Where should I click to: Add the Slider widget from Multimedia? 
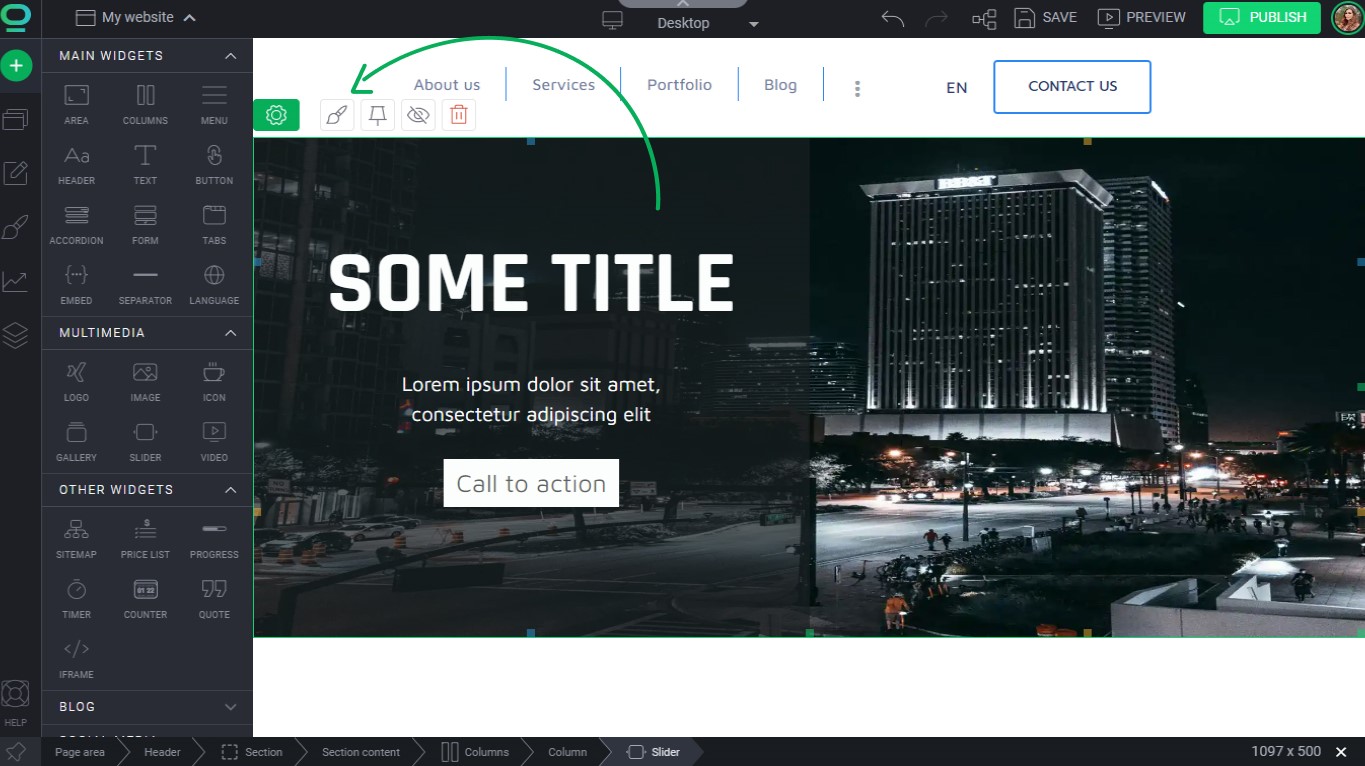pyautogui.click(x=145, y=441)
